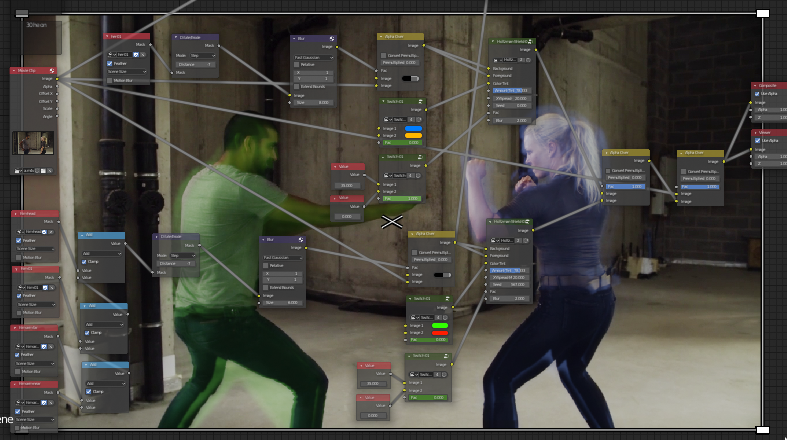Open mask browse icon in himarmfar mask node

coord(19,347)
